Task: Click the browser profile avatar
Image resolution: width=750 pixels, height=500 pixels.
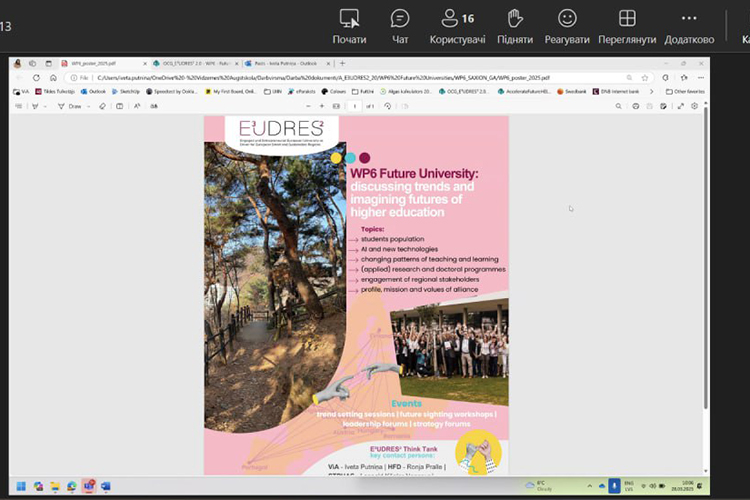Action: (x=18, y=63)
